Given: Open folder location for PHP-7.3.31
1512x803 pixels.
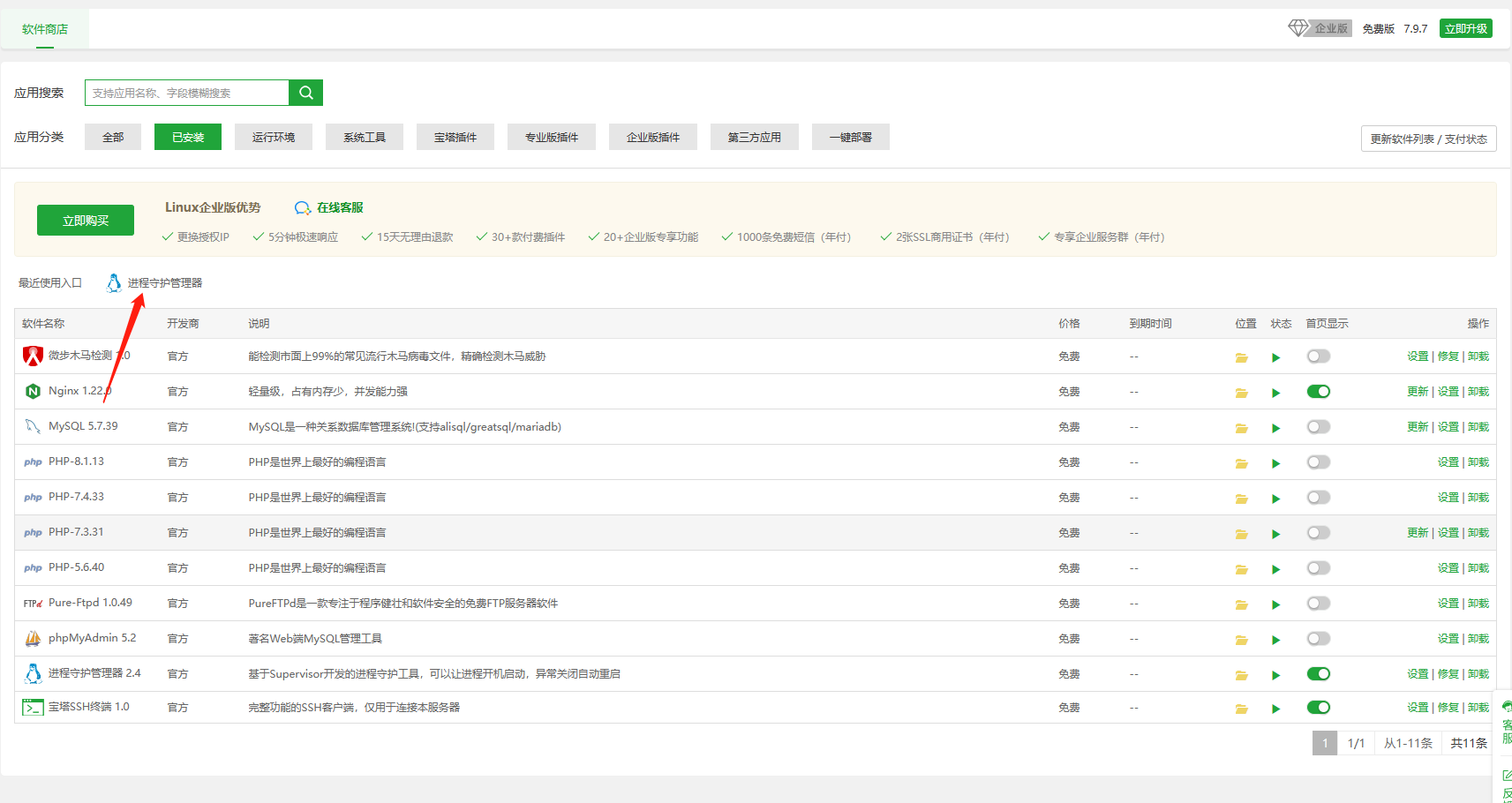Looking at the screenshot, I should point(1242,534).
